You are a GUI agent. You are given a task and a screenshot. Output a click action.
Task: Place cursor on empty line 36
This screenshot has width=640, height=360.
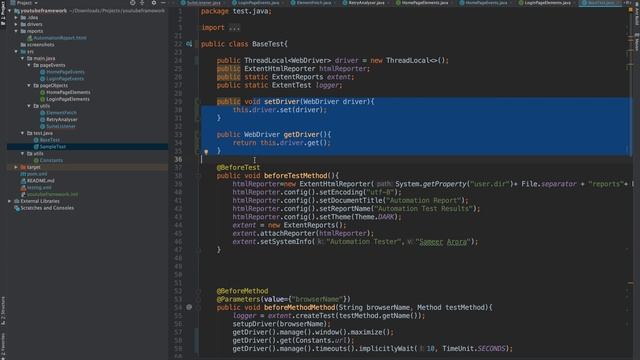tap(416, 159)
